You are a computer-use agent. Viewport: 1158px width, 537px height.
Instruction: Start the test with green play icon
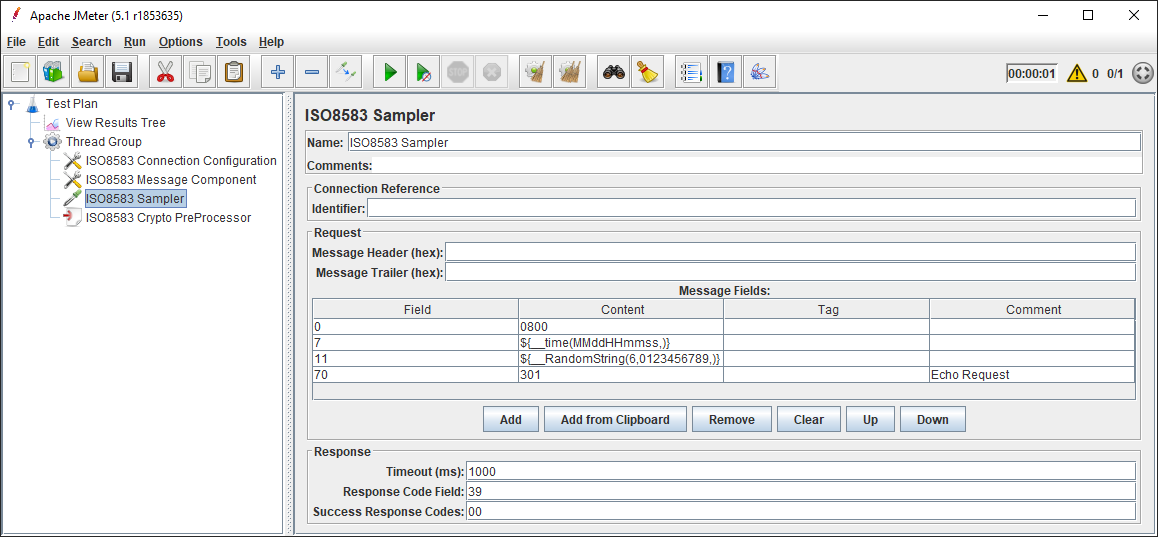coord(389,72)
